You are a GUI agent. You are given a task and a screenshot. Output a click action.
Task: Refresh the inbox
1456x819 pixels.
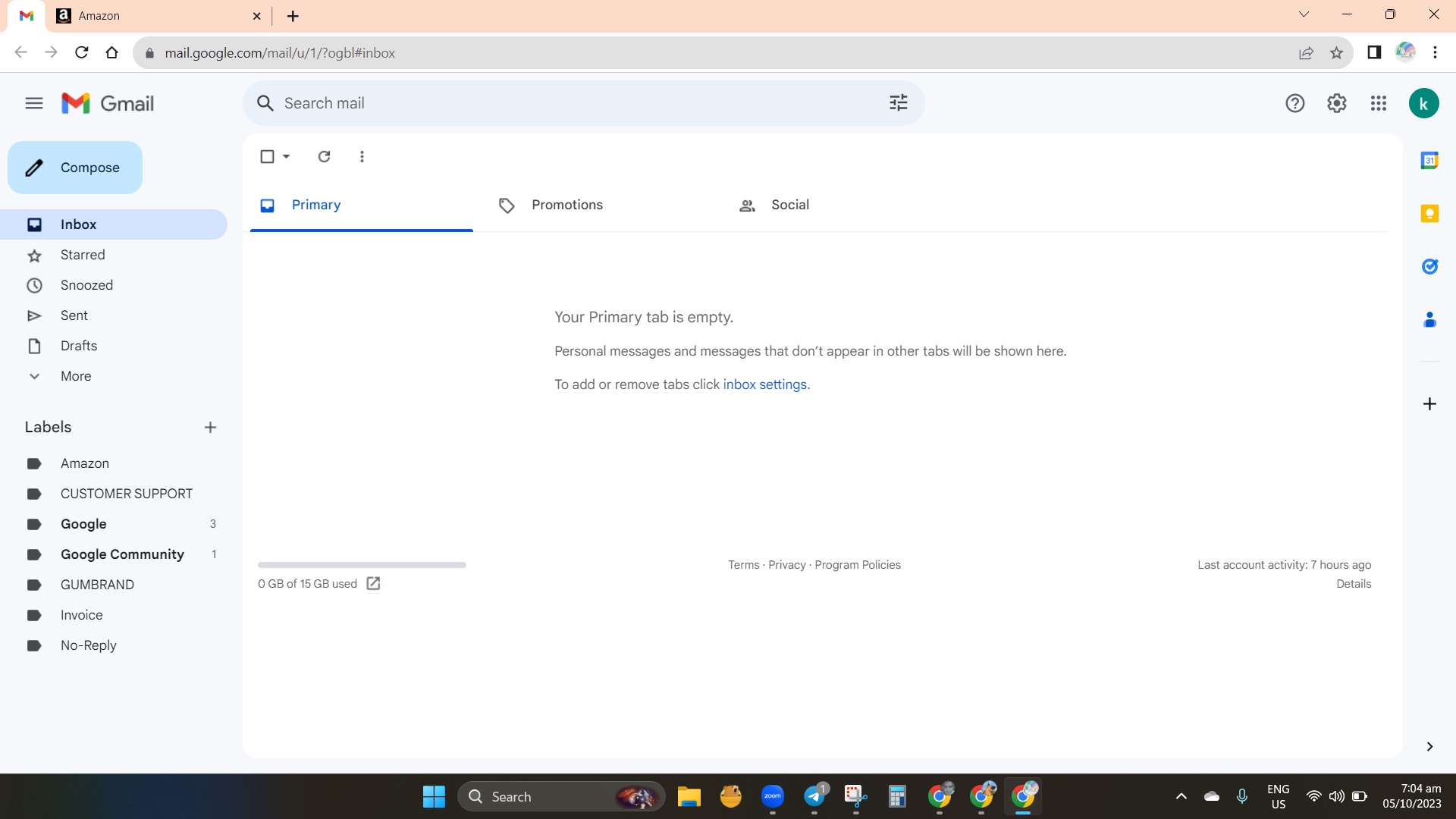(324, 156)
